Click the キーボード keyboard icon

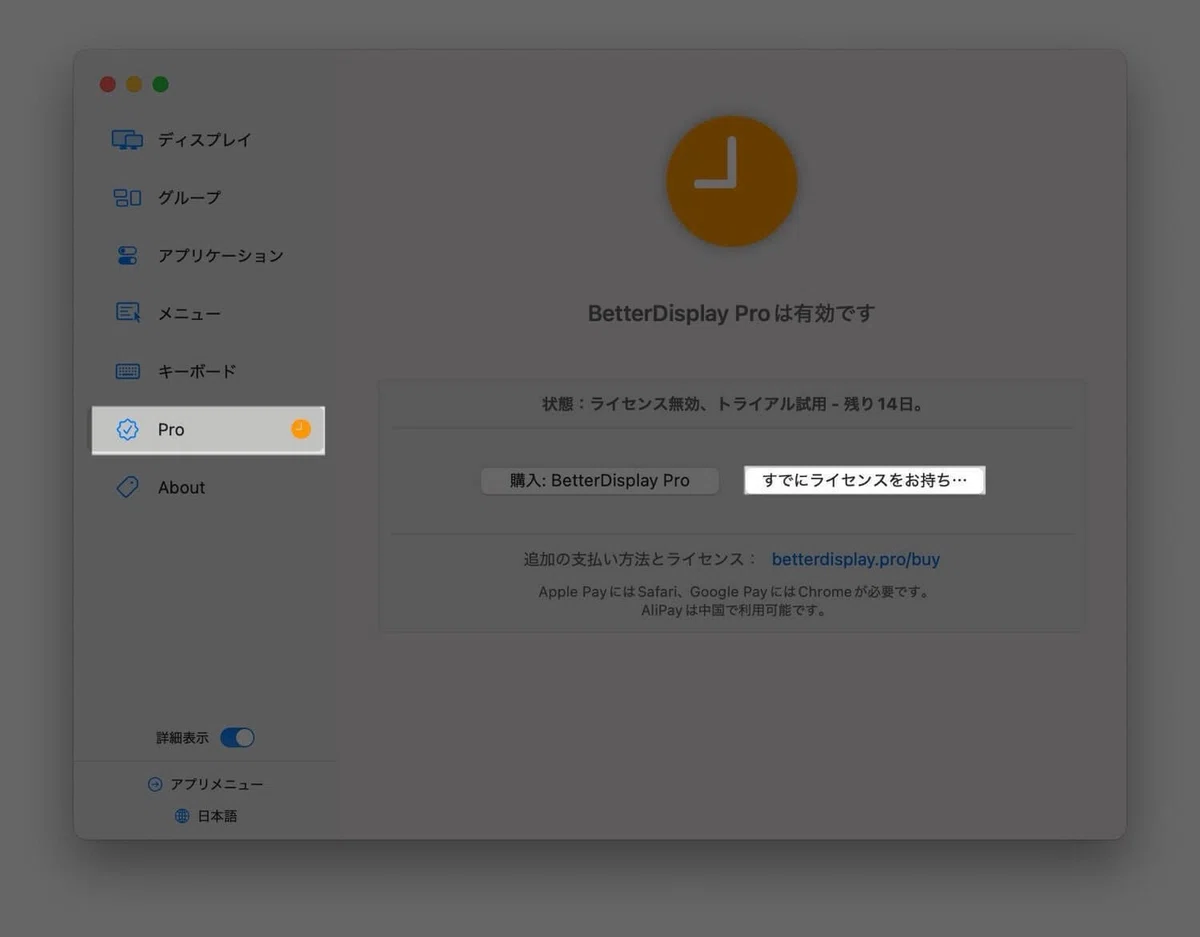(128, 371)
